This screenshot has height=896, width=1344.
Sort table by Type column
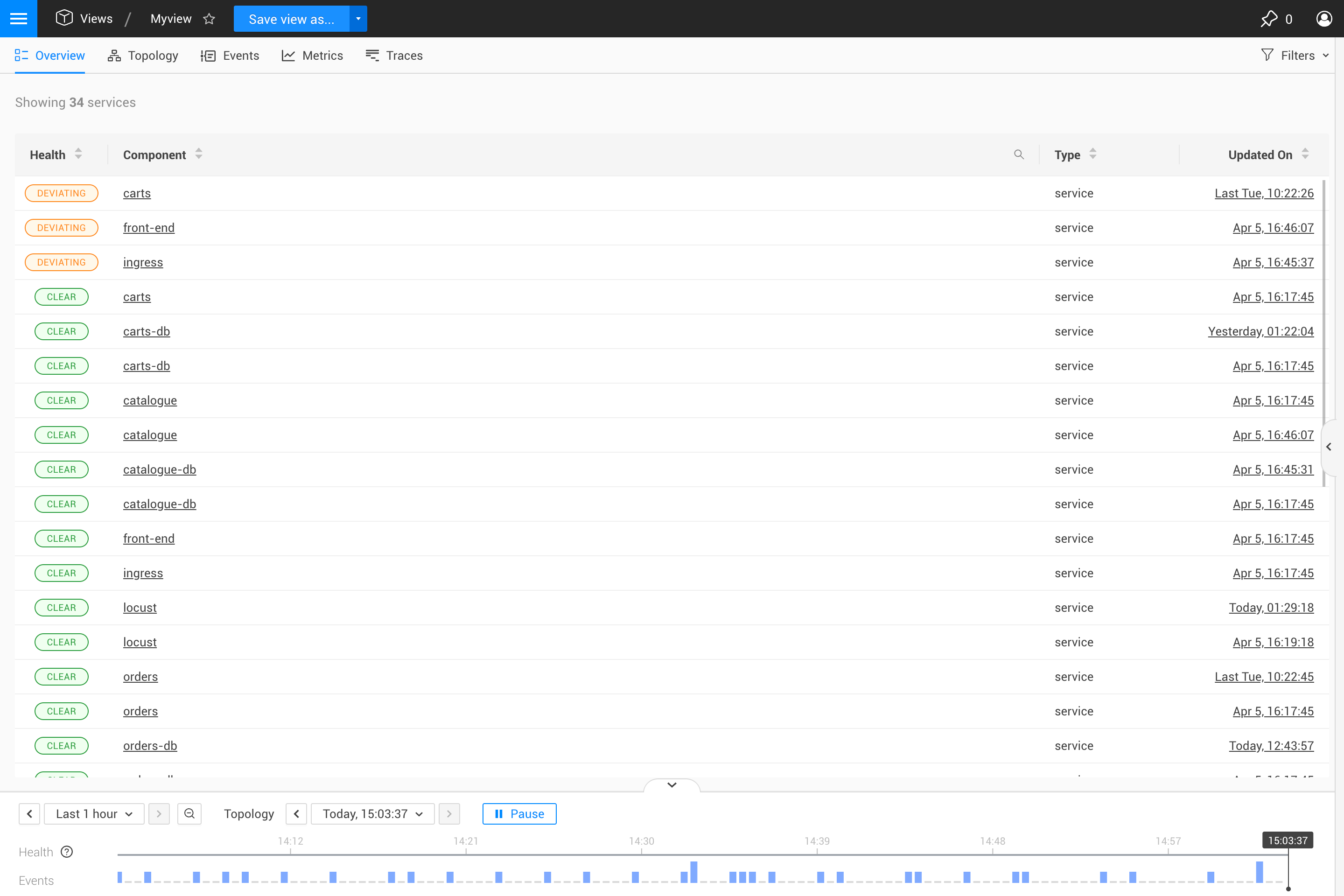1092,154
